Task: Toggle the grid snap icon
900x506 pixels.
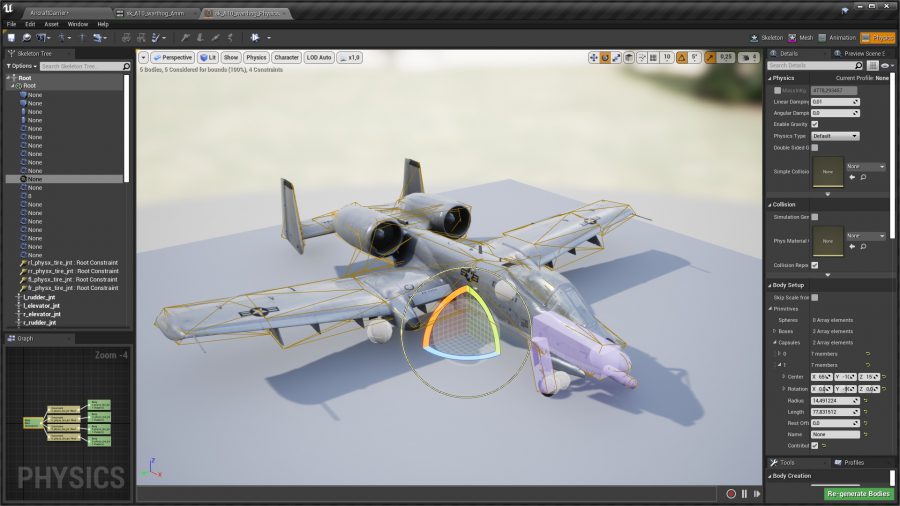Action: (x=653, y=57)
